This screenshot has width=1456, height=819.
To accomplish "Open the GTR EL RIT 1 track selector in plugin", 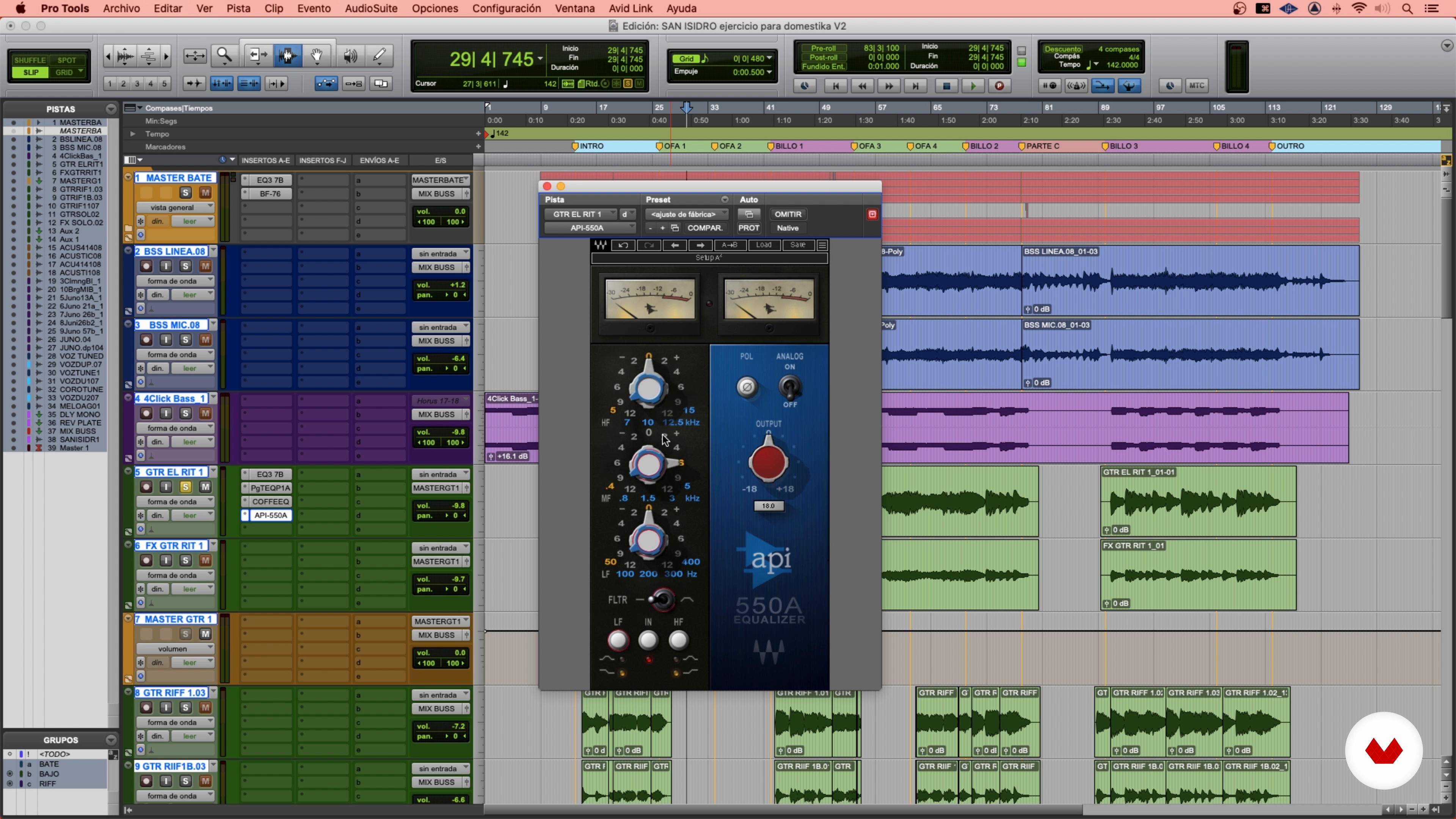I will tap(581, 214).
